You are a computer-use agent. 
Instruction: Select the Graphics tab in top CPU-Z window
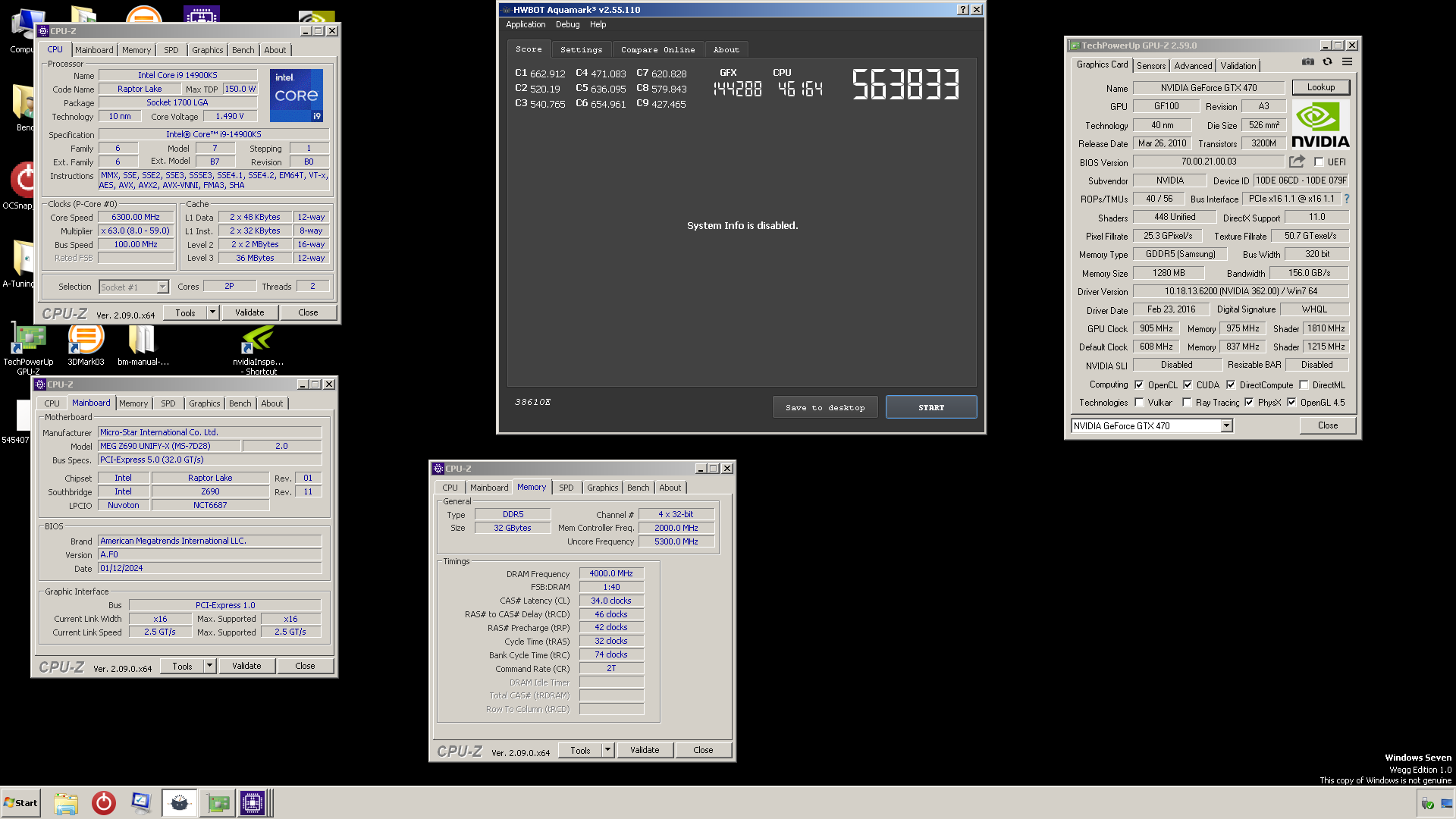coord(207,50)
